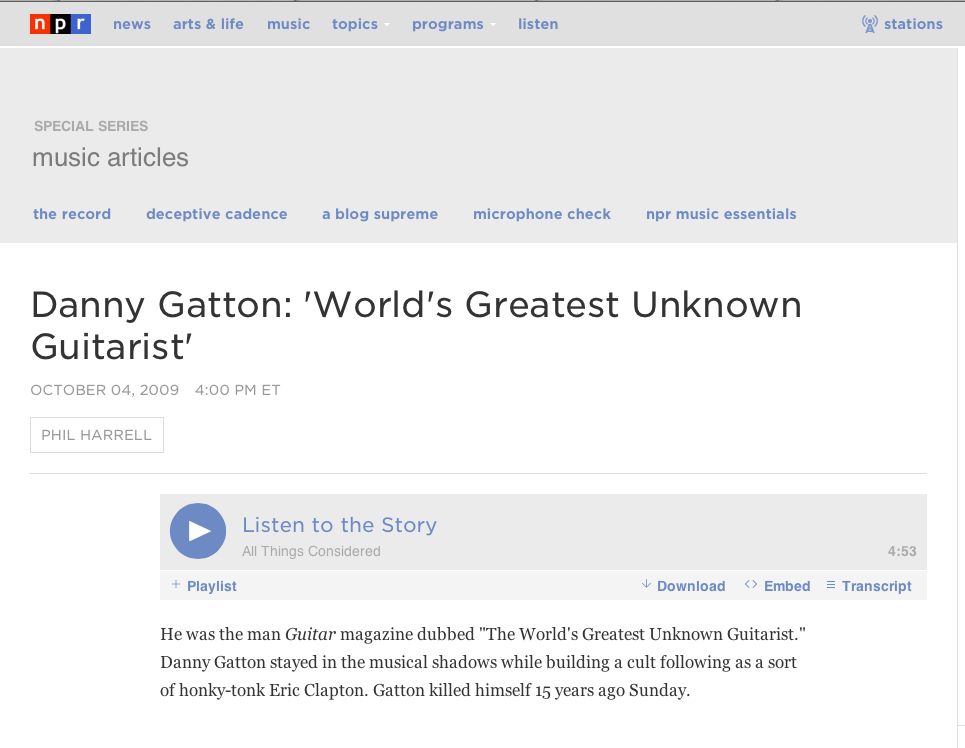Click the NPR logo
965x748 pixels.
(60, 24)
